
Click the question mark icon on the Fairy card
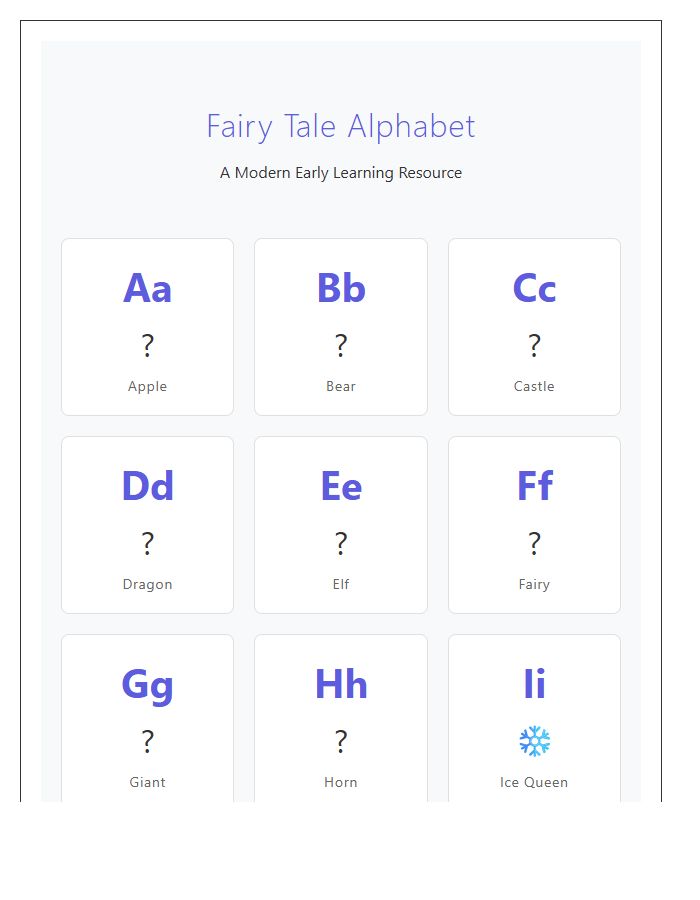coord(534,542)
